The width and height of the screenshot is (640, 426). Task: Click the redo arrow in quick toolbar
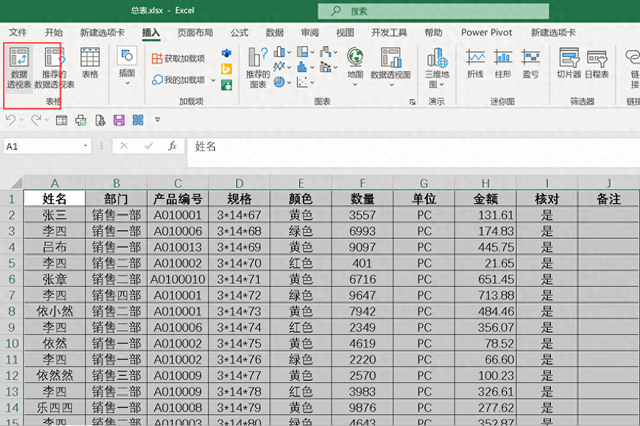coord(36,120)
